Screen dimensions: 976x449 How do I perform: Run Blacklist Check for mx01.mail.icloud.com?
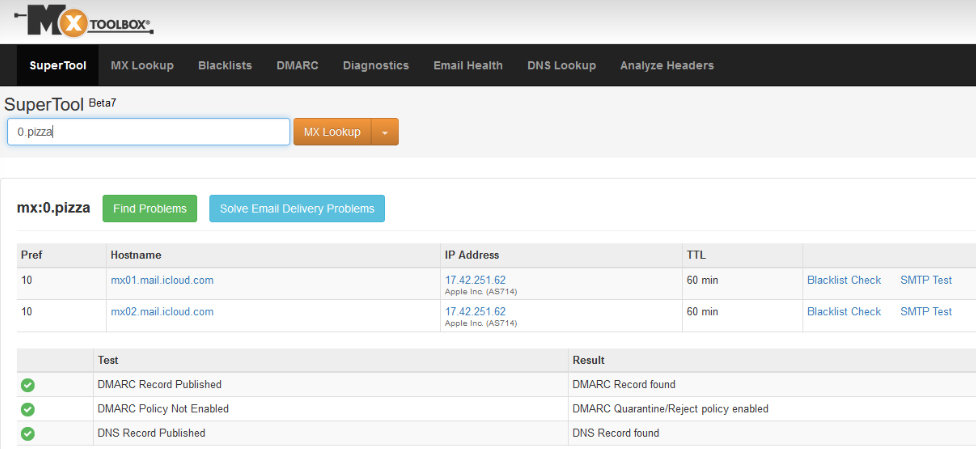pyautogui.click(x=844, y=280)
